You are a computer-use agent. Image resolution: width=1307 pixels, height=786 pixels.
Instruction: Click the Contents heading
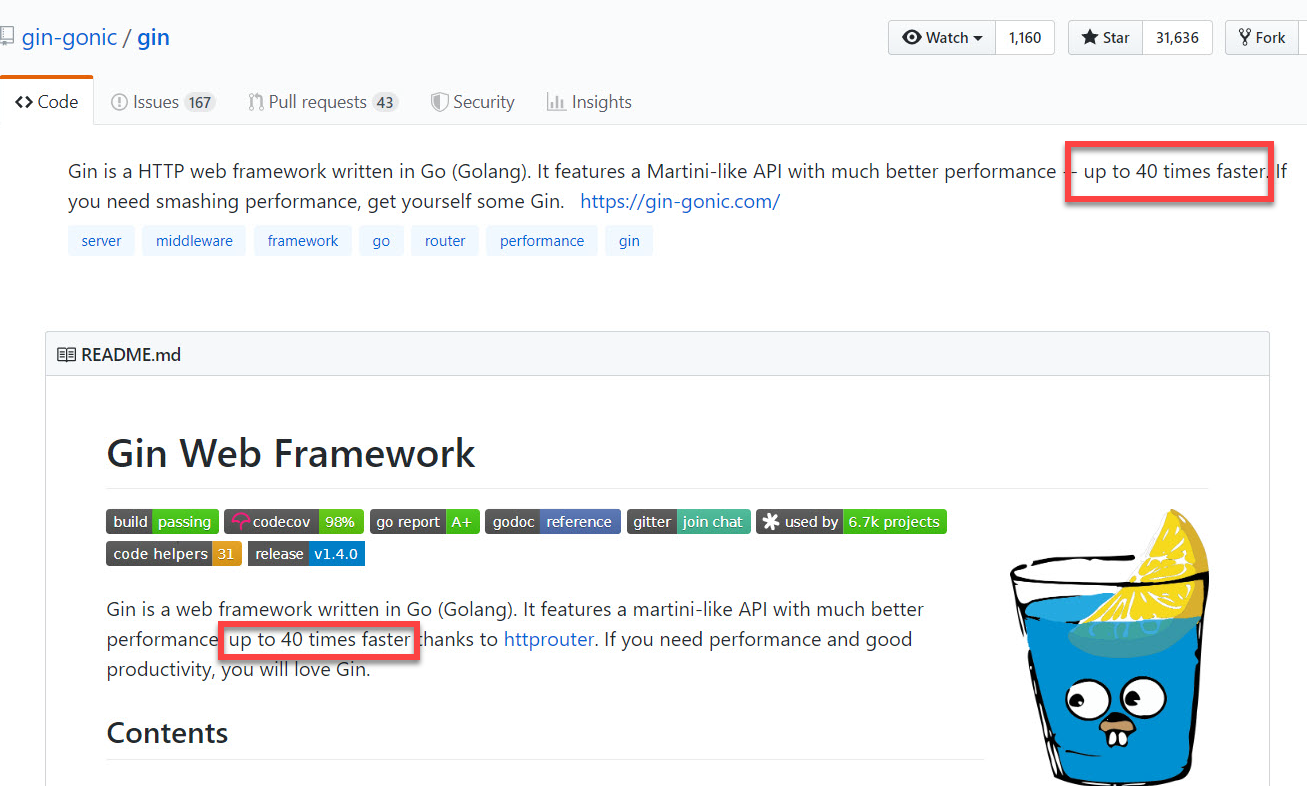tap(167, 733)
